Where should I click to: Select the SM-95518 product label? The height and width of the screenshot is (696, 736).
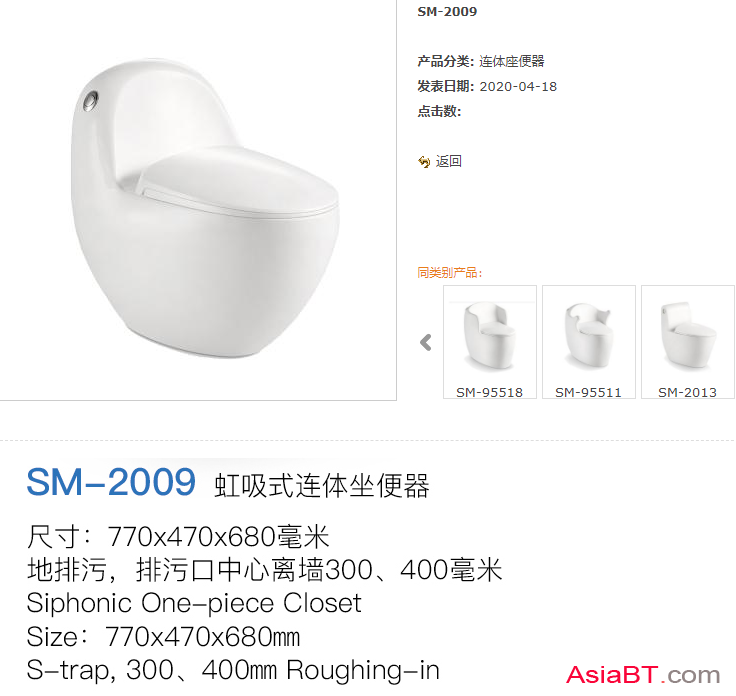pyautogui.click(x=490, y=392)
